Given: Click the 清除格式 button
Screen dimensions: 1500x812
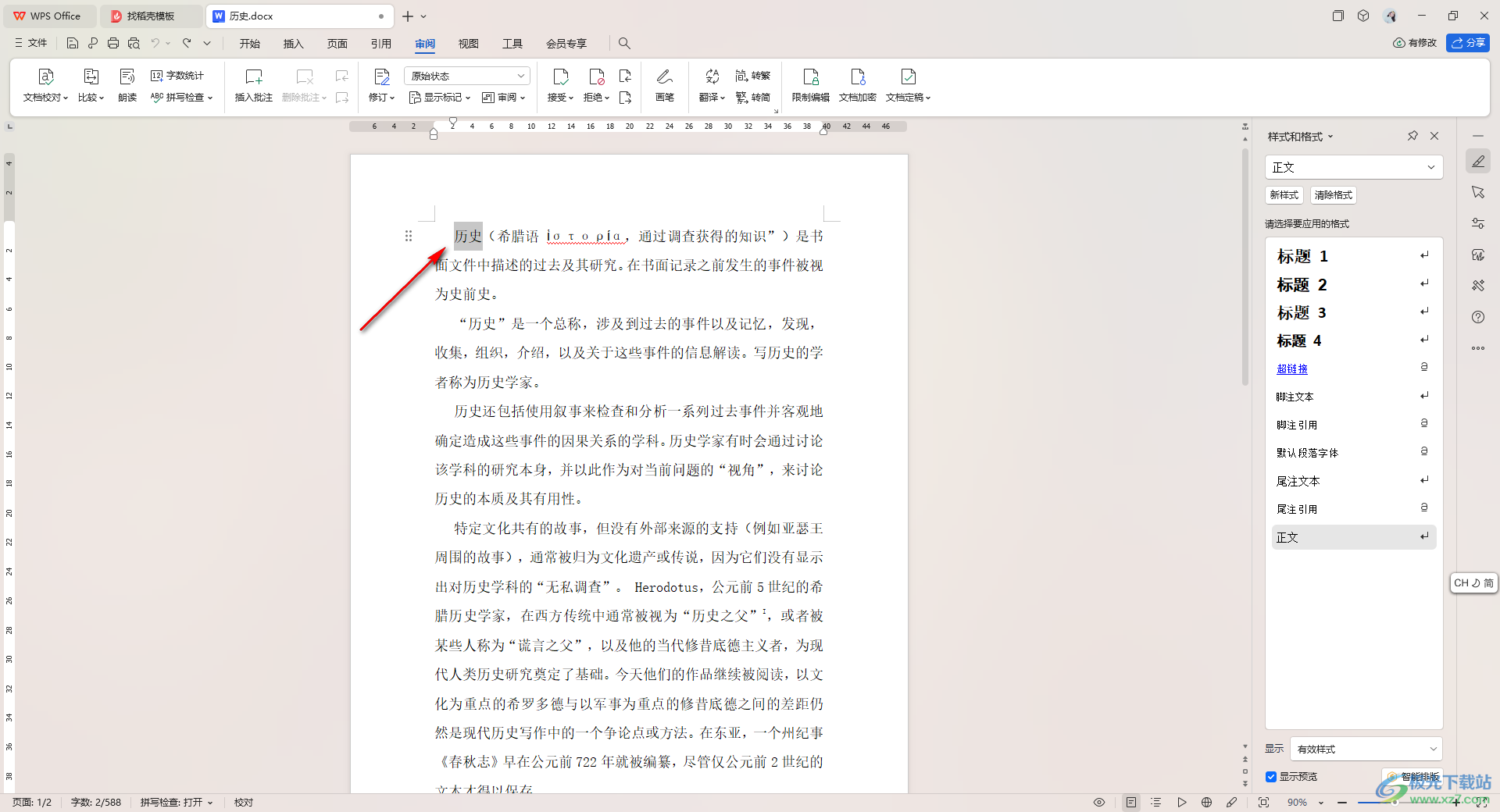Looking at the screenshot, I should 1334,195.
